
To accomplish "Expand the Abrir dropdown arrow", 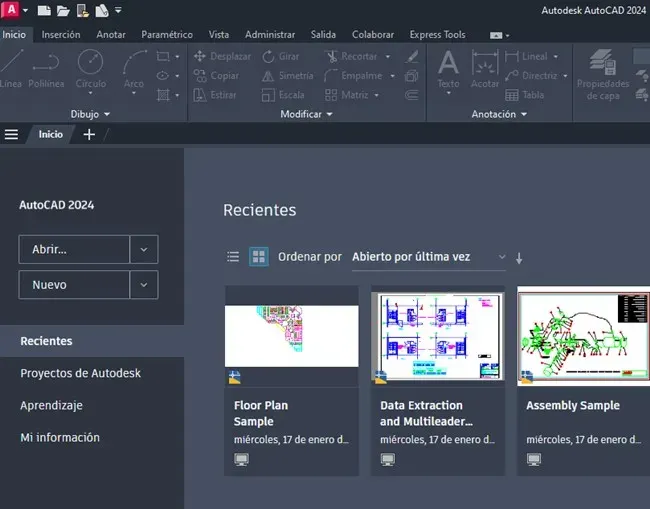I will point(144,250).
